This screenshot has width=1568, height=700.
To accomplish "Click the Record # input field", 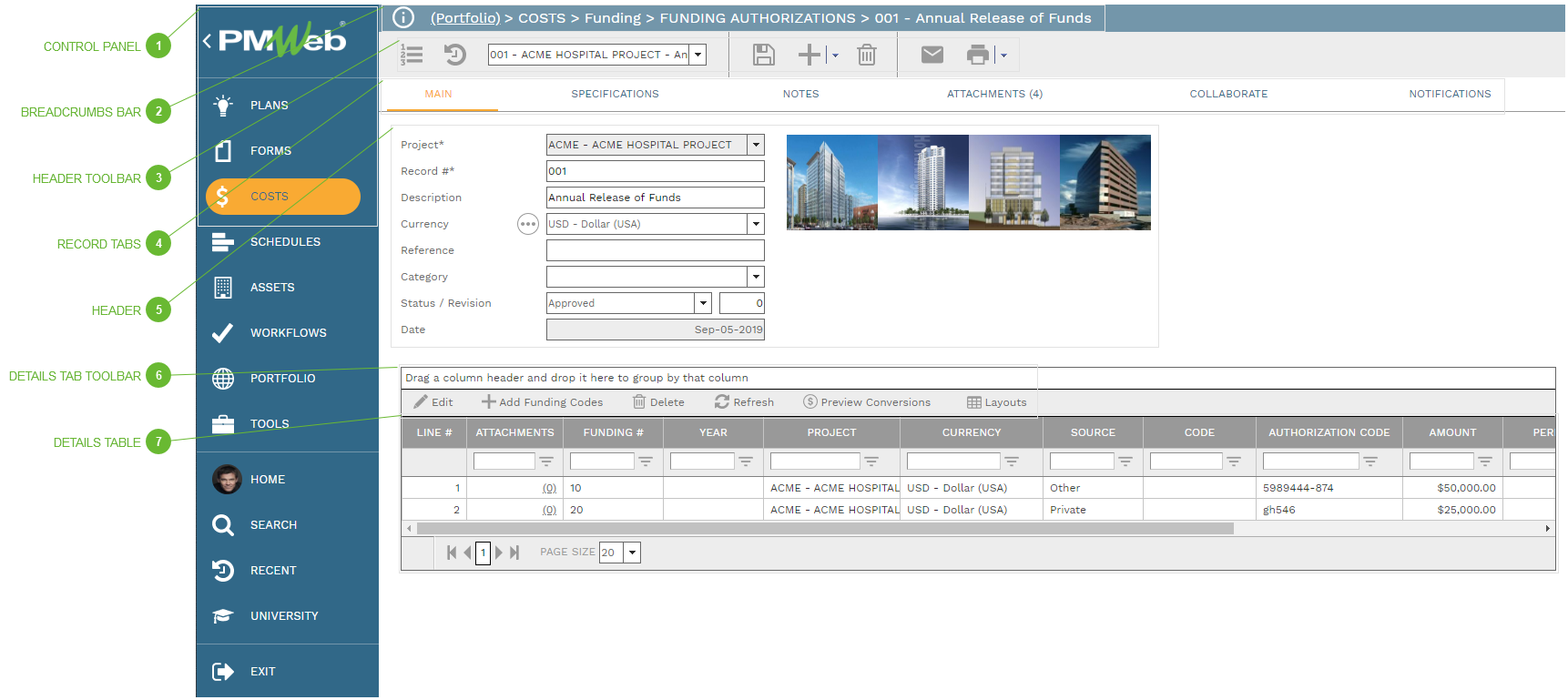I will pyautogui.click(x=655, y=171).
